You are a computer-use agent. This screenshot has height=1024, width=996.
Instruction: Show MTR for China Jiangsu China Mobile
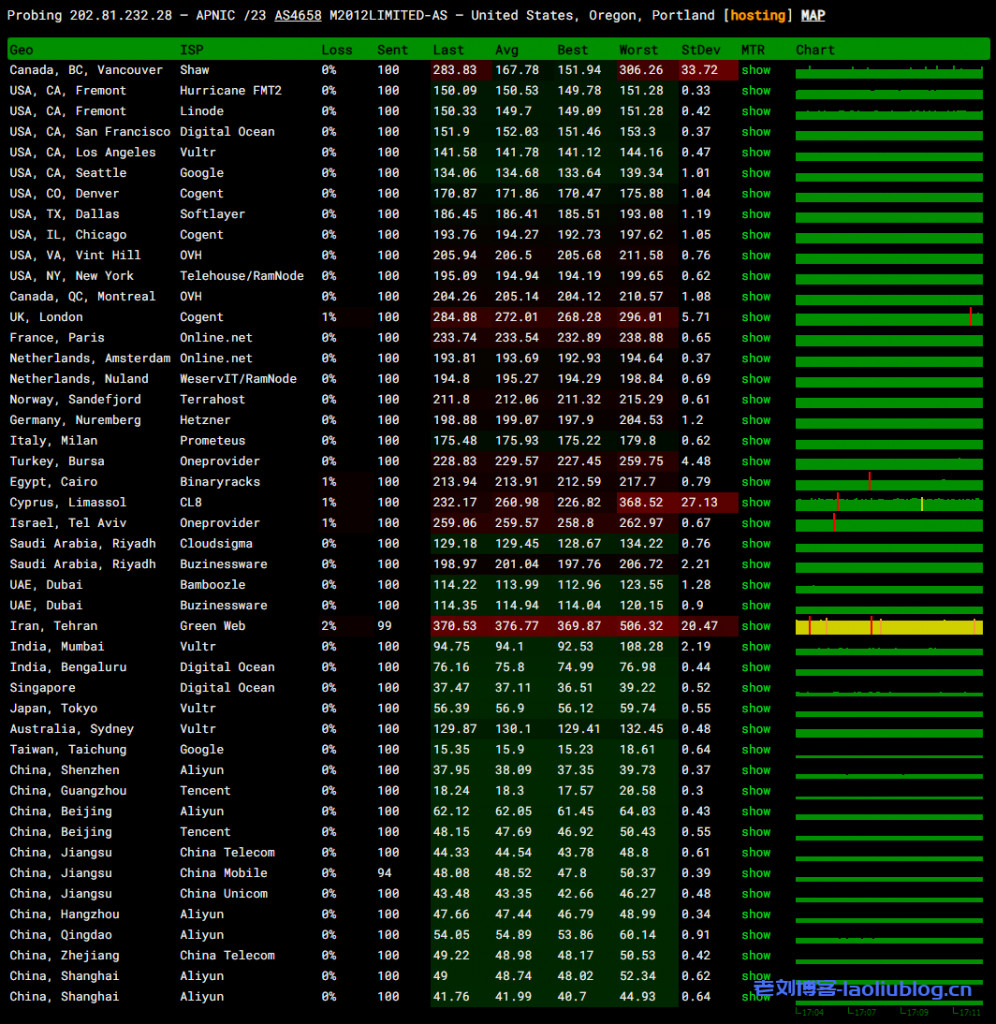pos(756,873)
